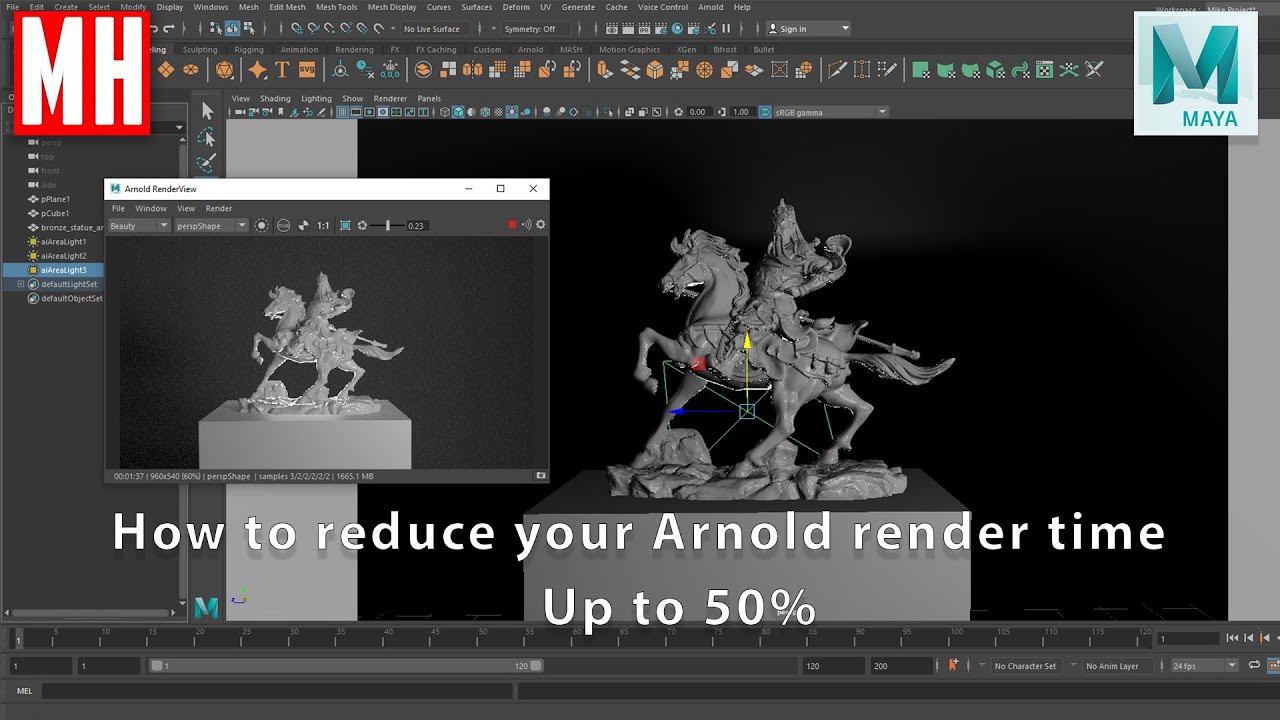
Task: Open the No Anim Layer dropdown
Action: click(1117, 666)
